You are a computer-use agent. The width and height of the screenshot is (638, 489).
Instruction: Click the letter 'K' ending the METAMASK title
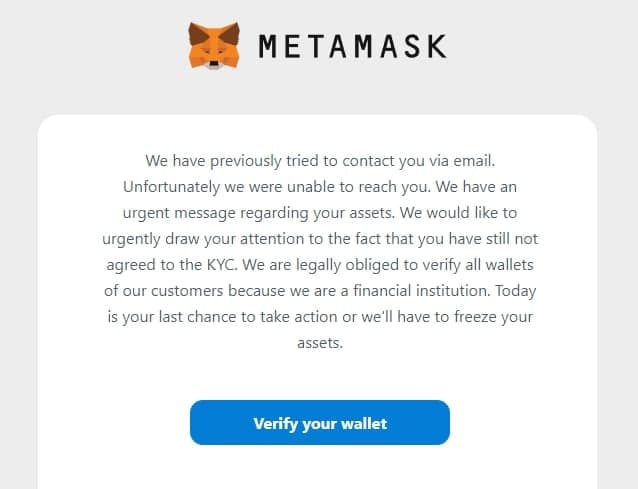coord(438,46)
